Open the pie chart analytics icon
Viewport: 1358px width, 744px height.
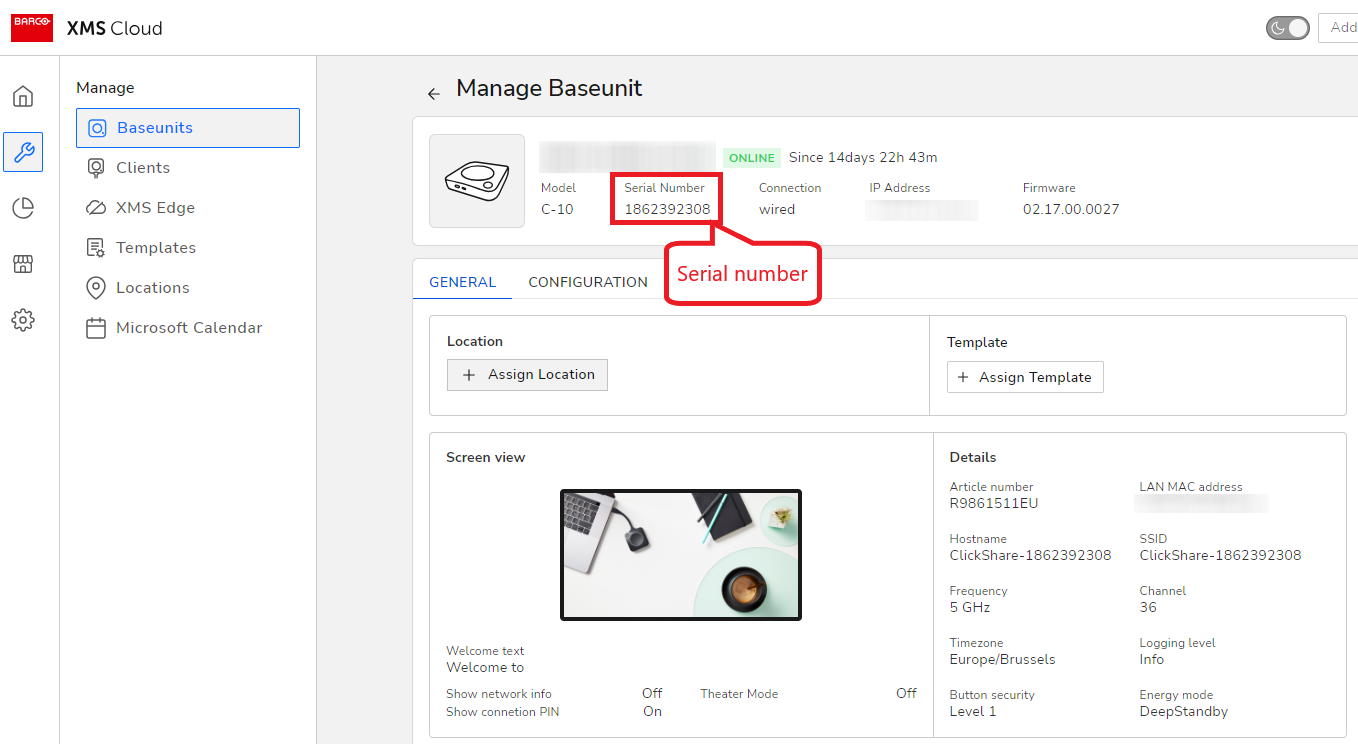[23, 208]
